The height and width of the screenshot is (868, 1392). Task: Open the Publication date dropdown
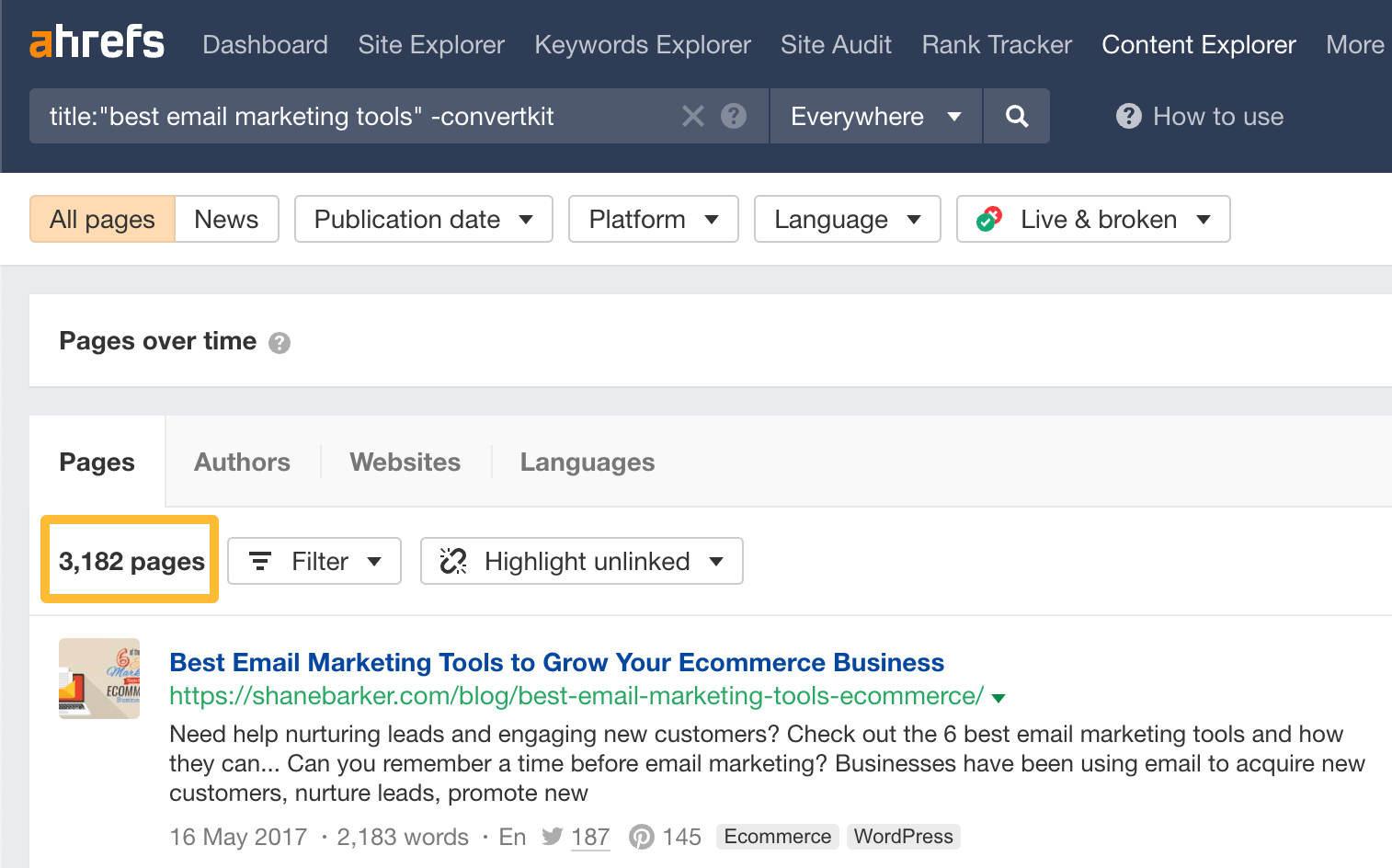[422, 219]
